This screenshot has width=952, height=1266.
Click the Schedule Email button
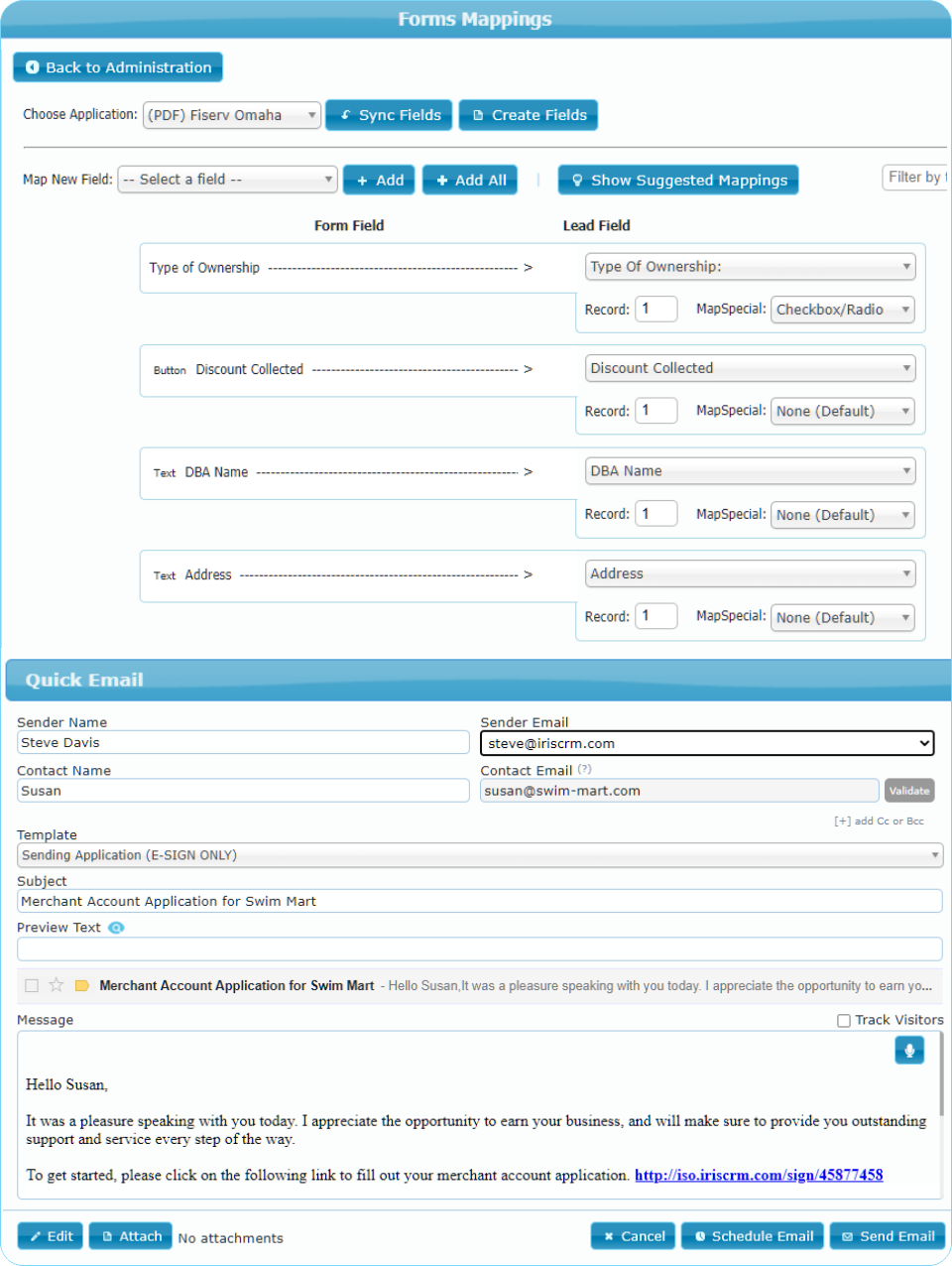753,1236
